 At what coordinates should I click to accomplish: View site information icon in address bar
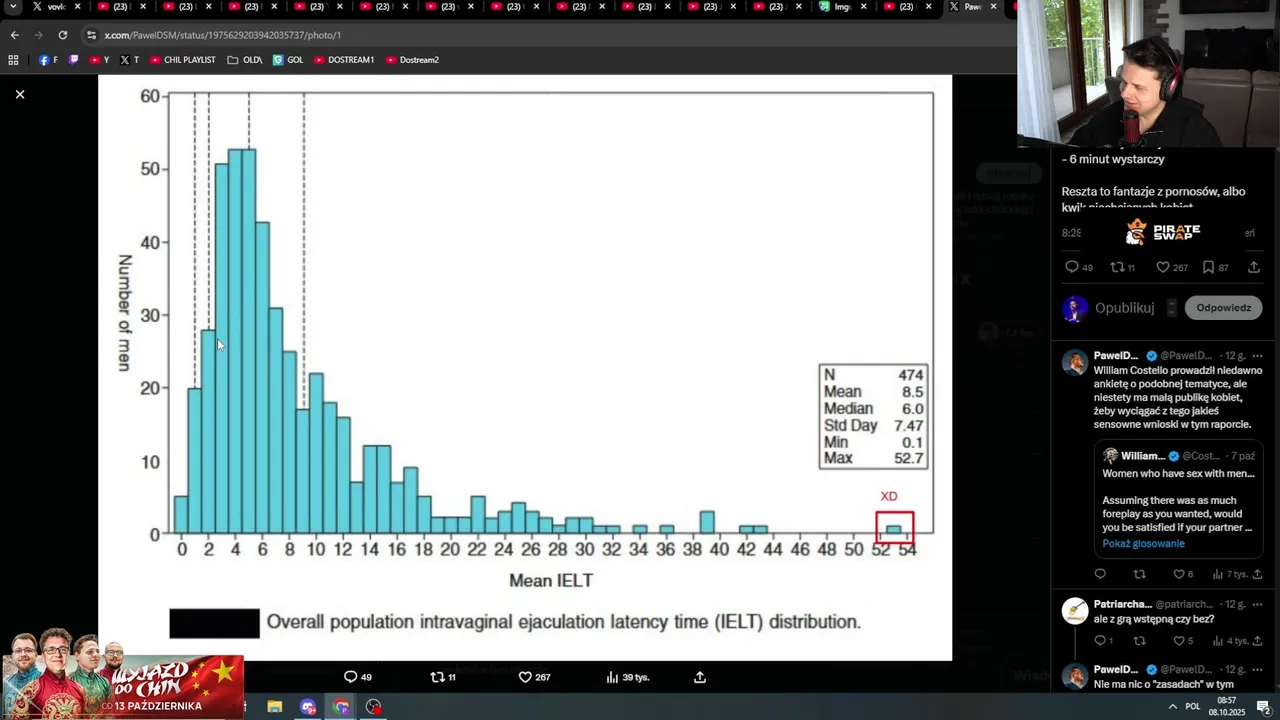pyautogui.click(x=91, y=35)
